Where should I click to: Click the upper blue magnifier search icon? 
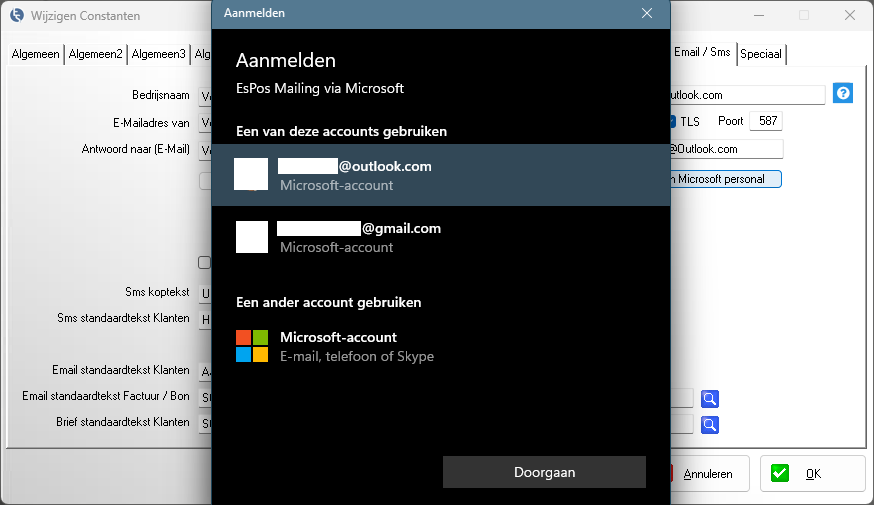point(710,399)
